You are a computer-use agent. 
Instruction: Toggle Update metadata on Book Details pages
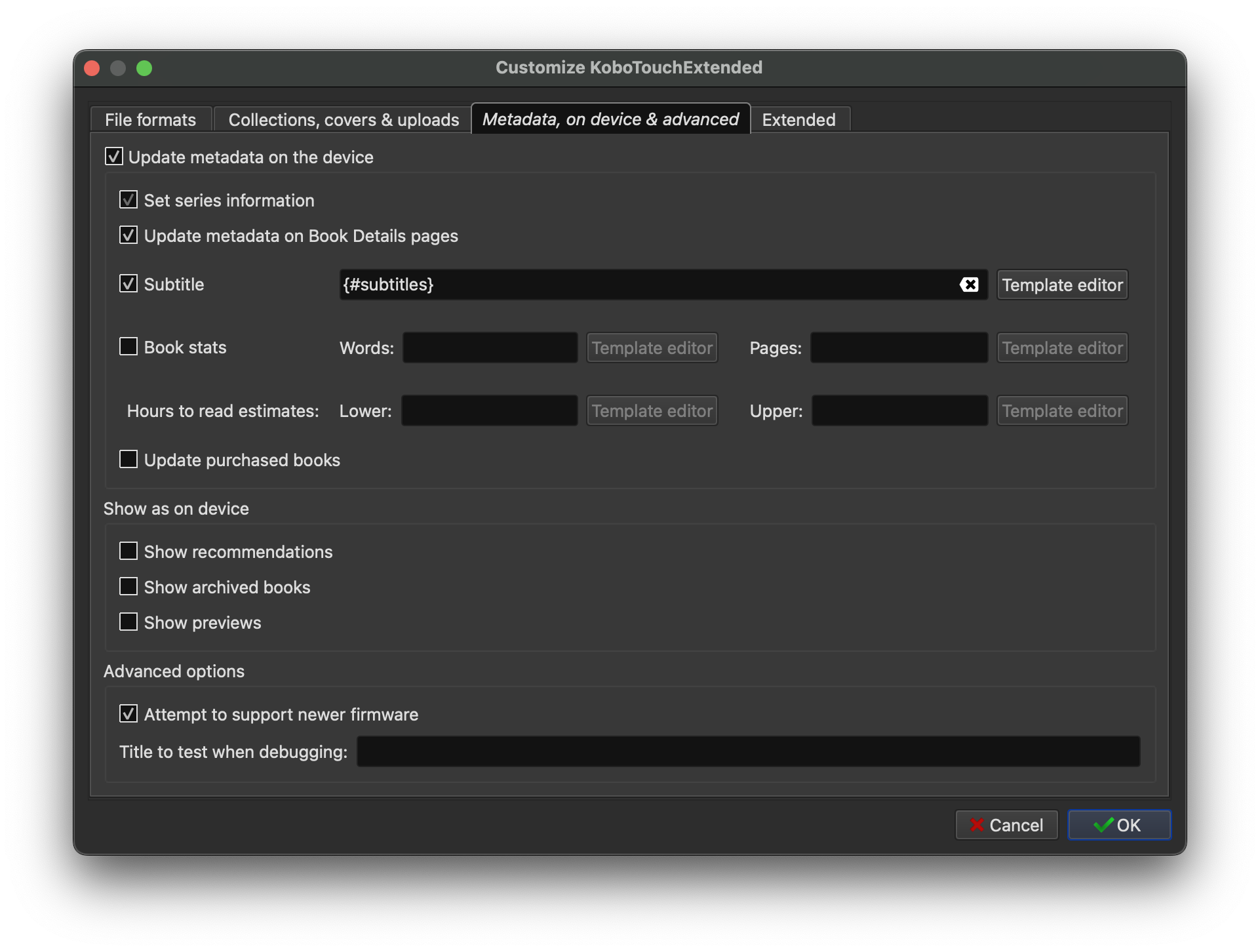(128, 235)
